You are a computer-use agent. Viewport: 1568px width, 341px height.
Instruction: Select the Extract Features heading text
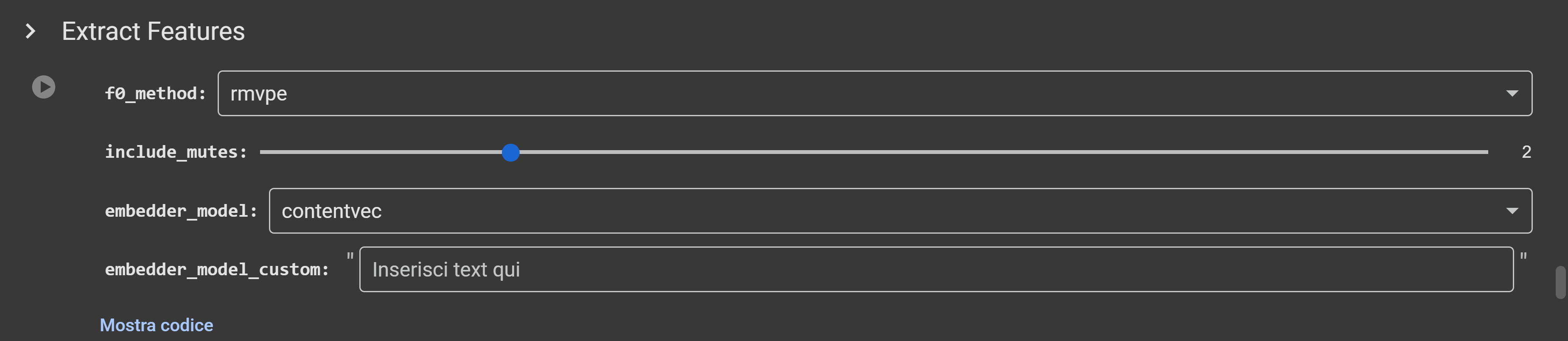(x=154, y=31)
